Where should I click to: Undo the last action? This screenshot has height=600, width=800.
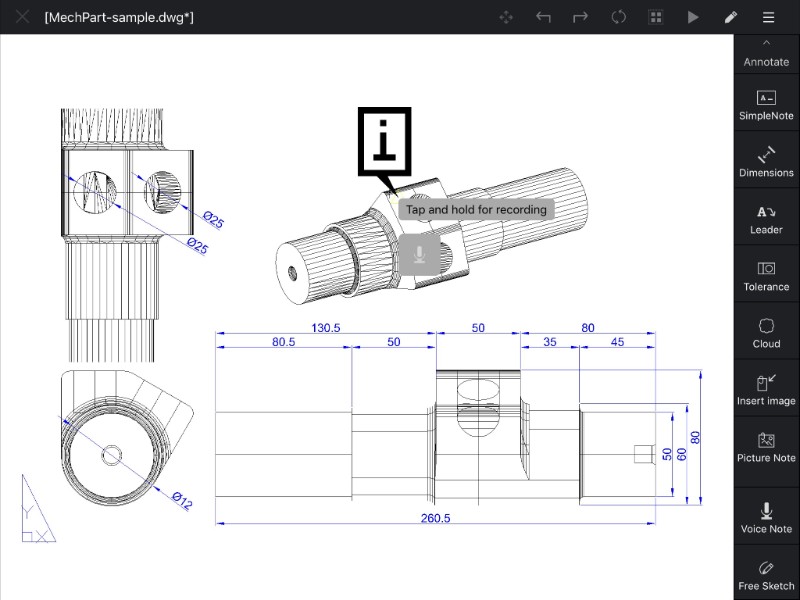pos(543,17)
